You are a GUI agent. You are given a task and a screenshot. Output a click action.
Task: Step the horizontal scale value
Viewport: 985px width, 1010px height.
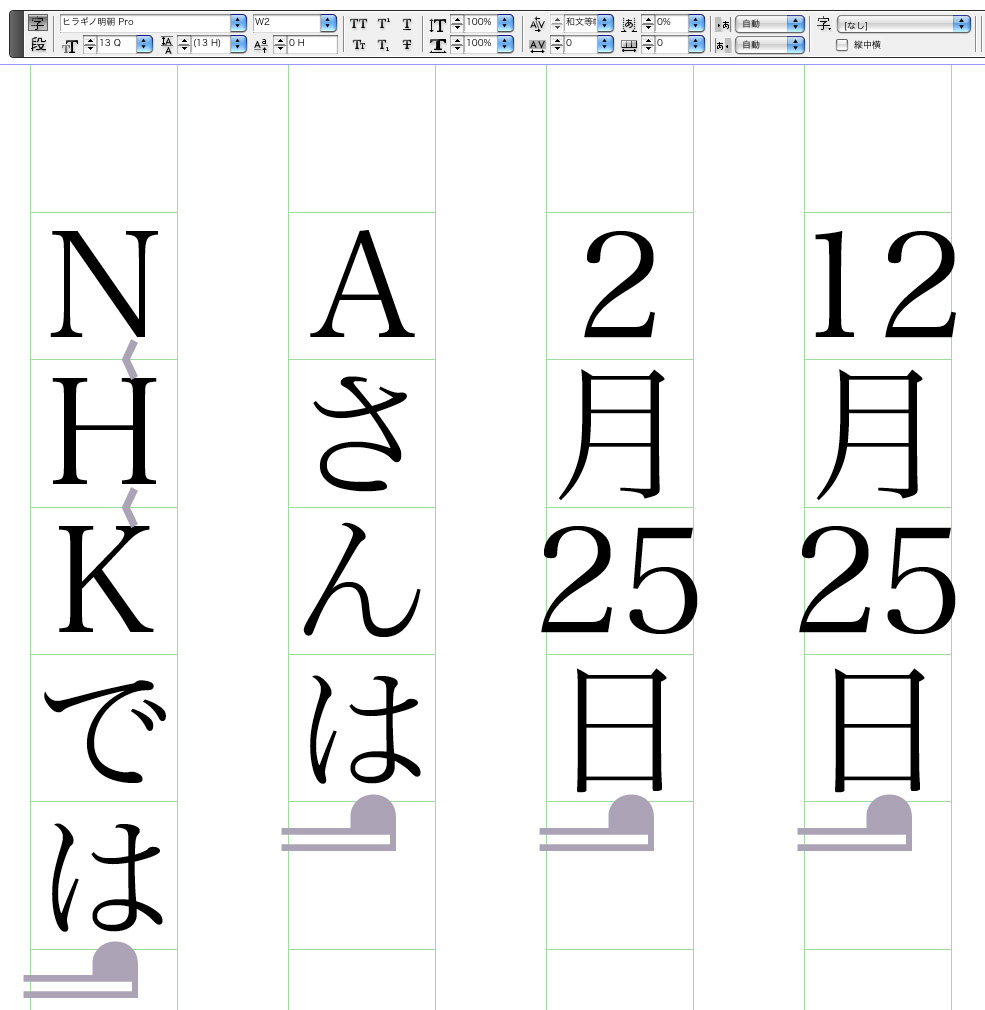click(x=457, y=44)
